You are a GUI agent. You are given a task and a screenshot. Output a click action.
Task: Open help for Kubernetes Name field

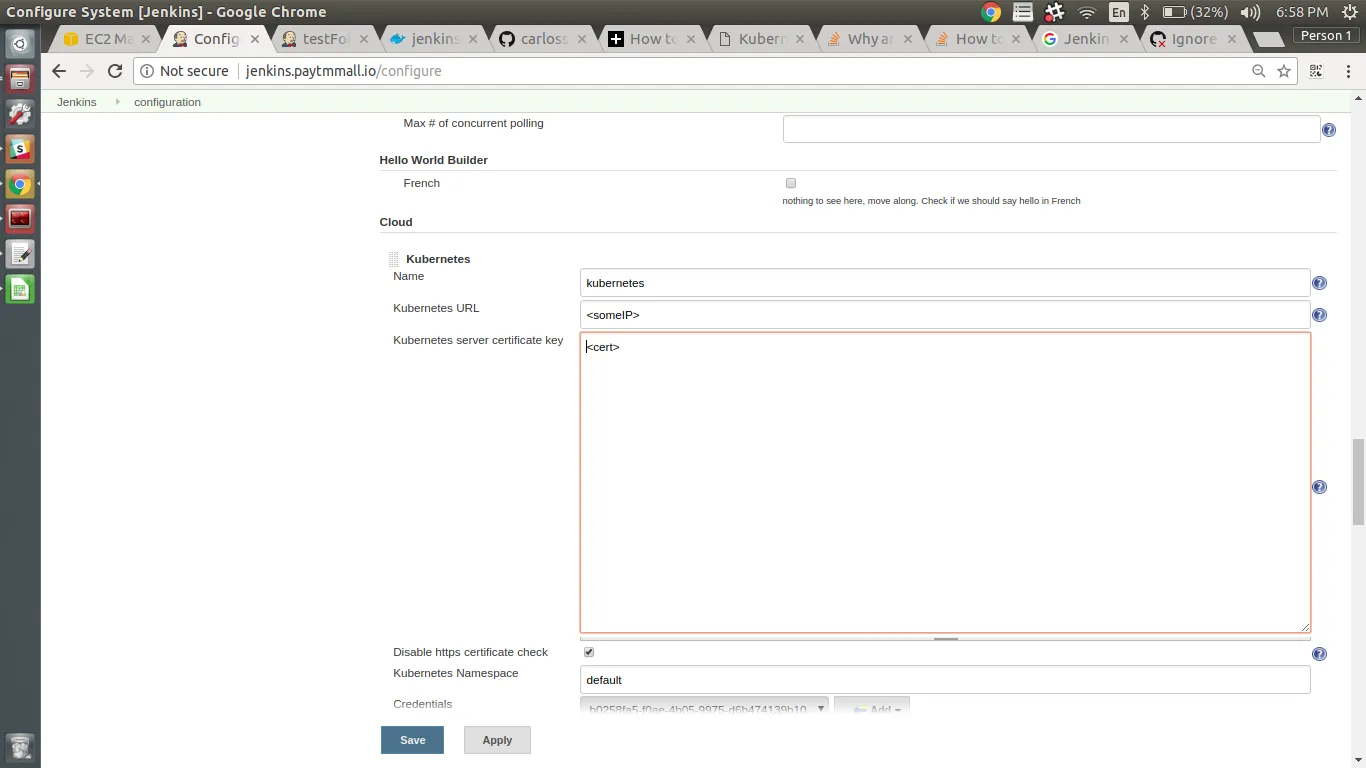pos(1319,283)
